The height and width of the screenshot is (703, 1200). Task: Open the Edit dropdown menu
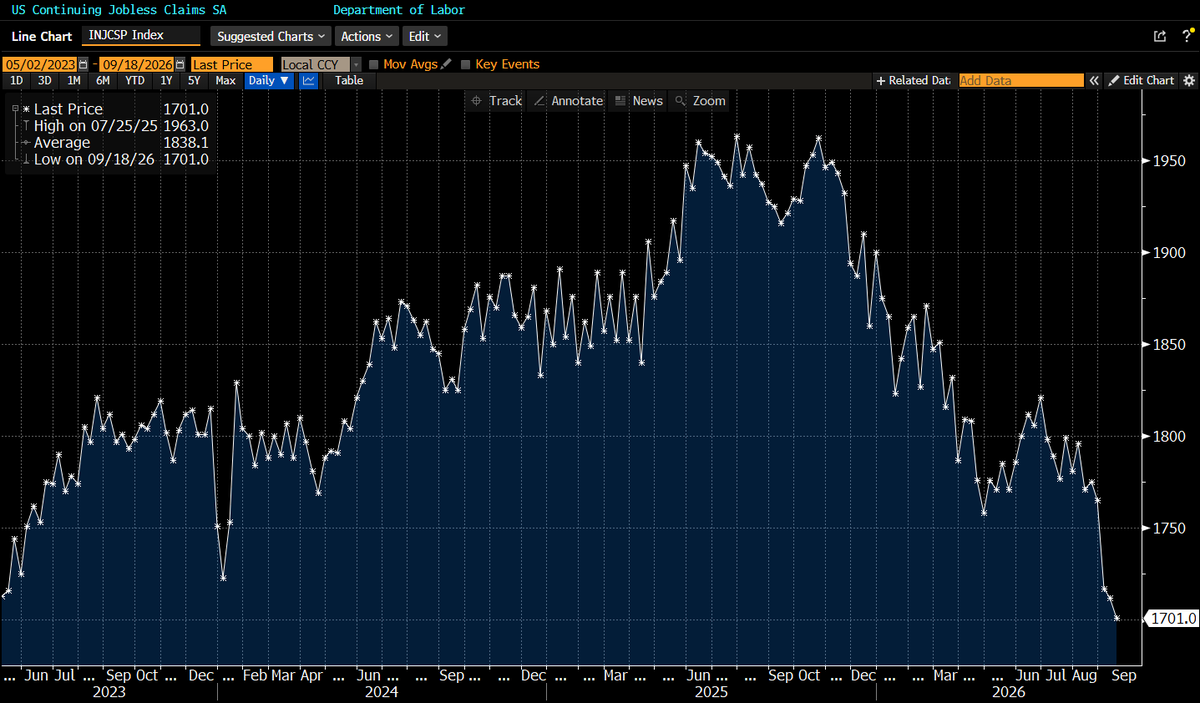click(424, 36)
